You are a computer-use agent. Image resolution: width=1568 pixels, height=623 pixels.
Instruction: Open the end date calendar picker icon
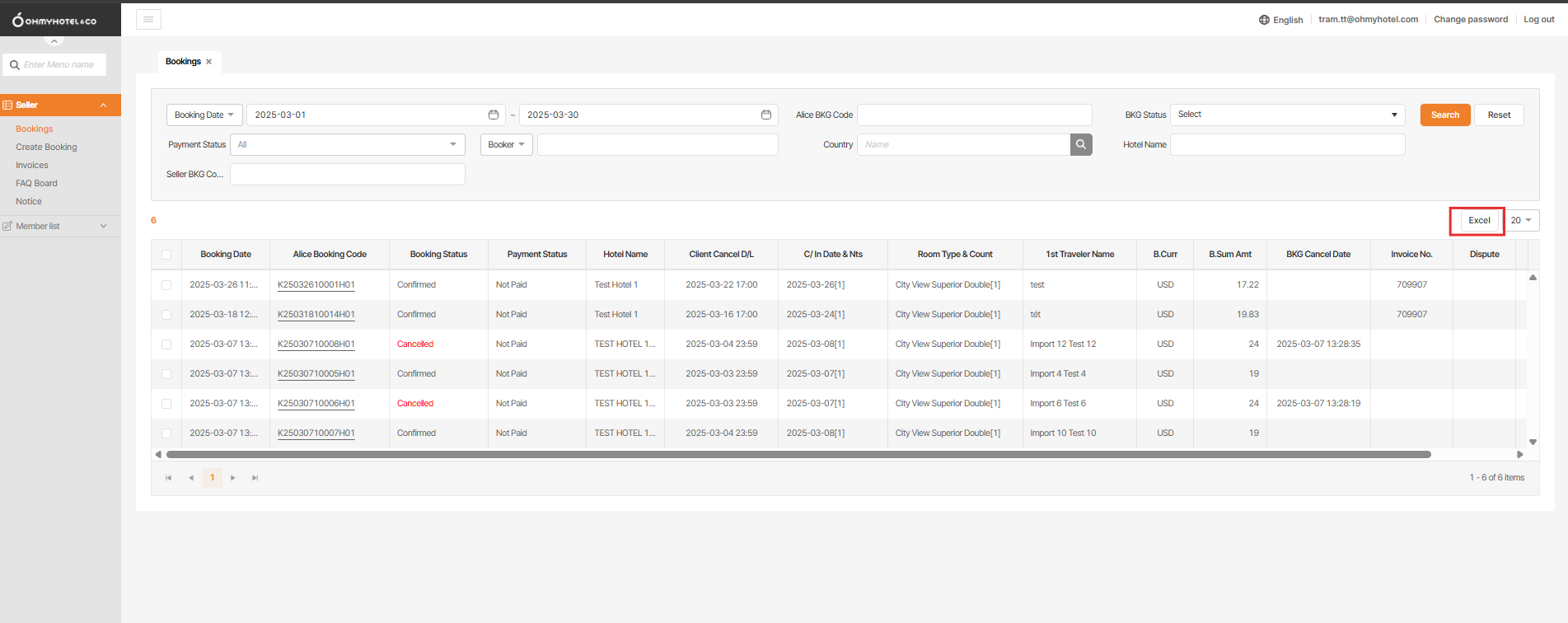coord(765,115)
